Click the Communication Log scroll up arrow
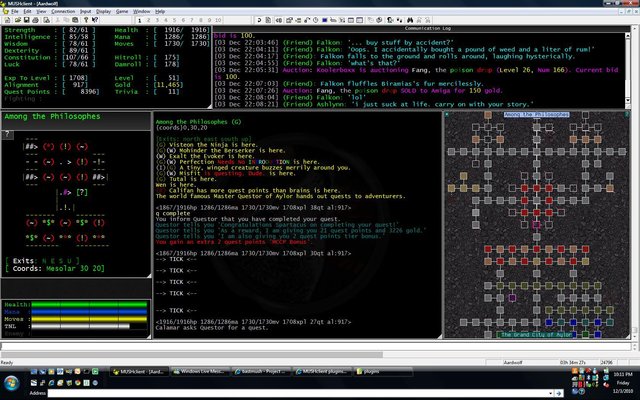The height and width of the screenshot is (400, 640). (628, 36)
